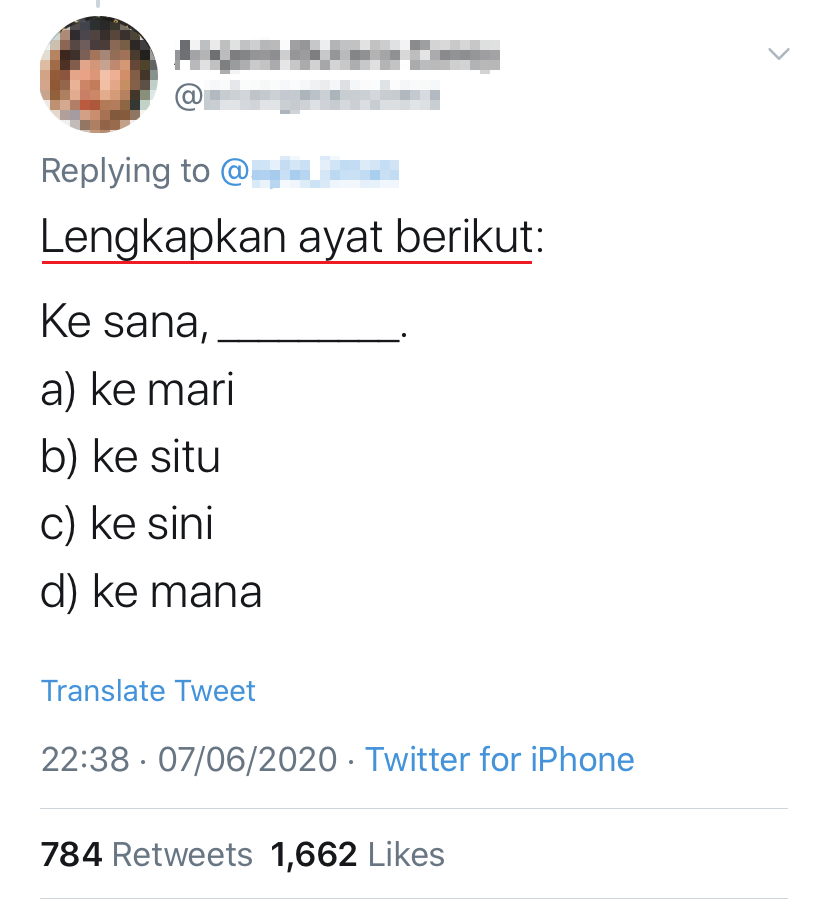
Task: View the 784 Retweets list
Action: (147, 855)
